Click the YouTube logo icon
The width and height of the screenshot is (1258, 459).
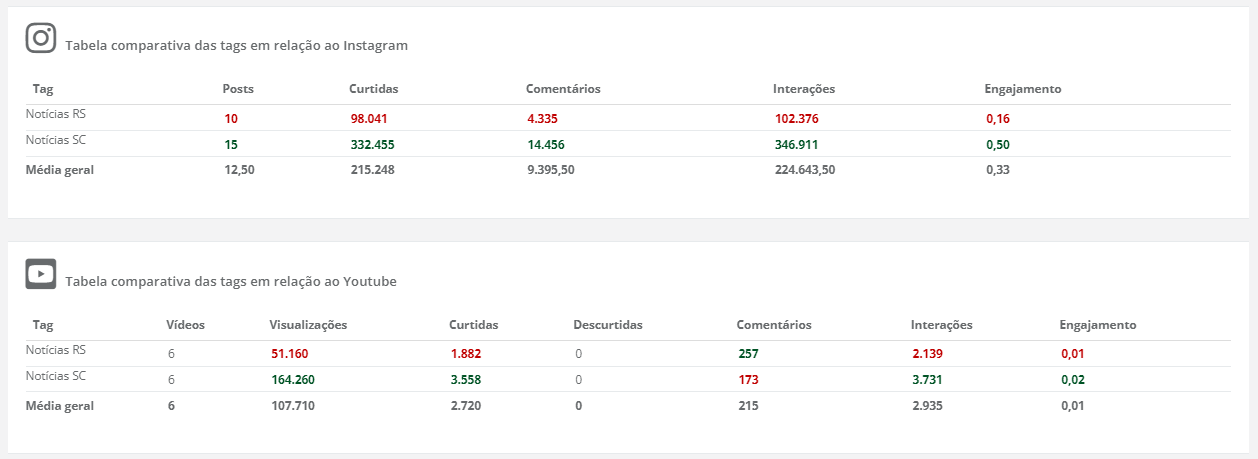tap(41, 274)
